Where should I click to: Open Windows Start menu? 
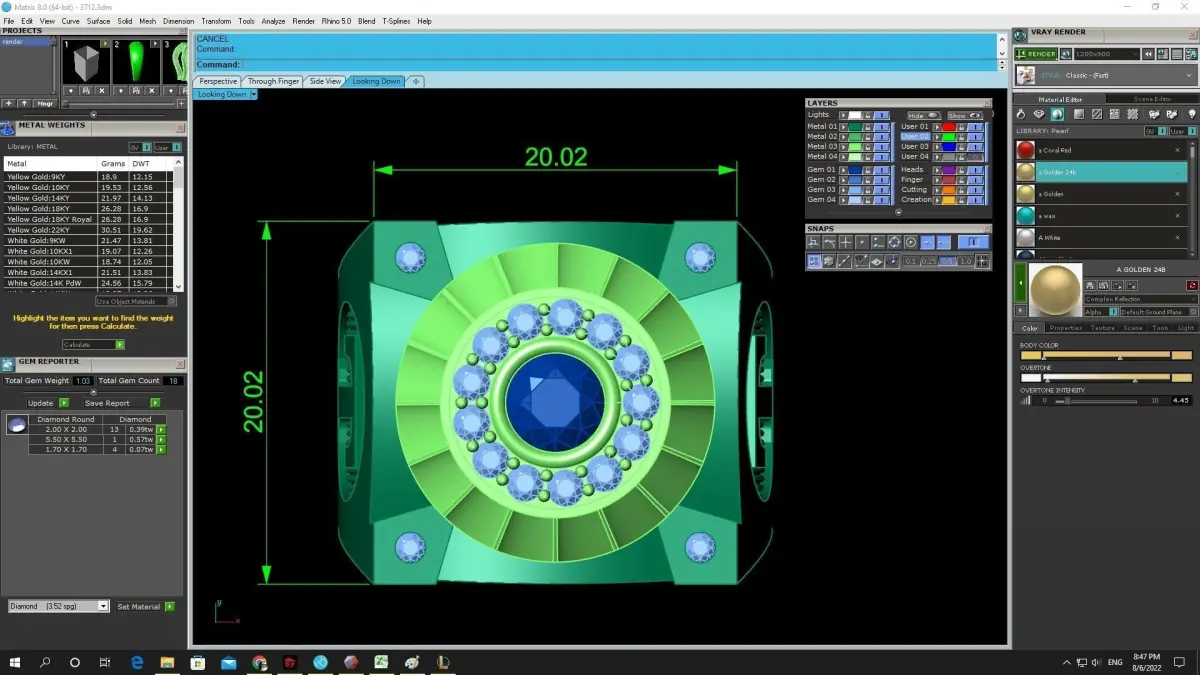point(15,662)
